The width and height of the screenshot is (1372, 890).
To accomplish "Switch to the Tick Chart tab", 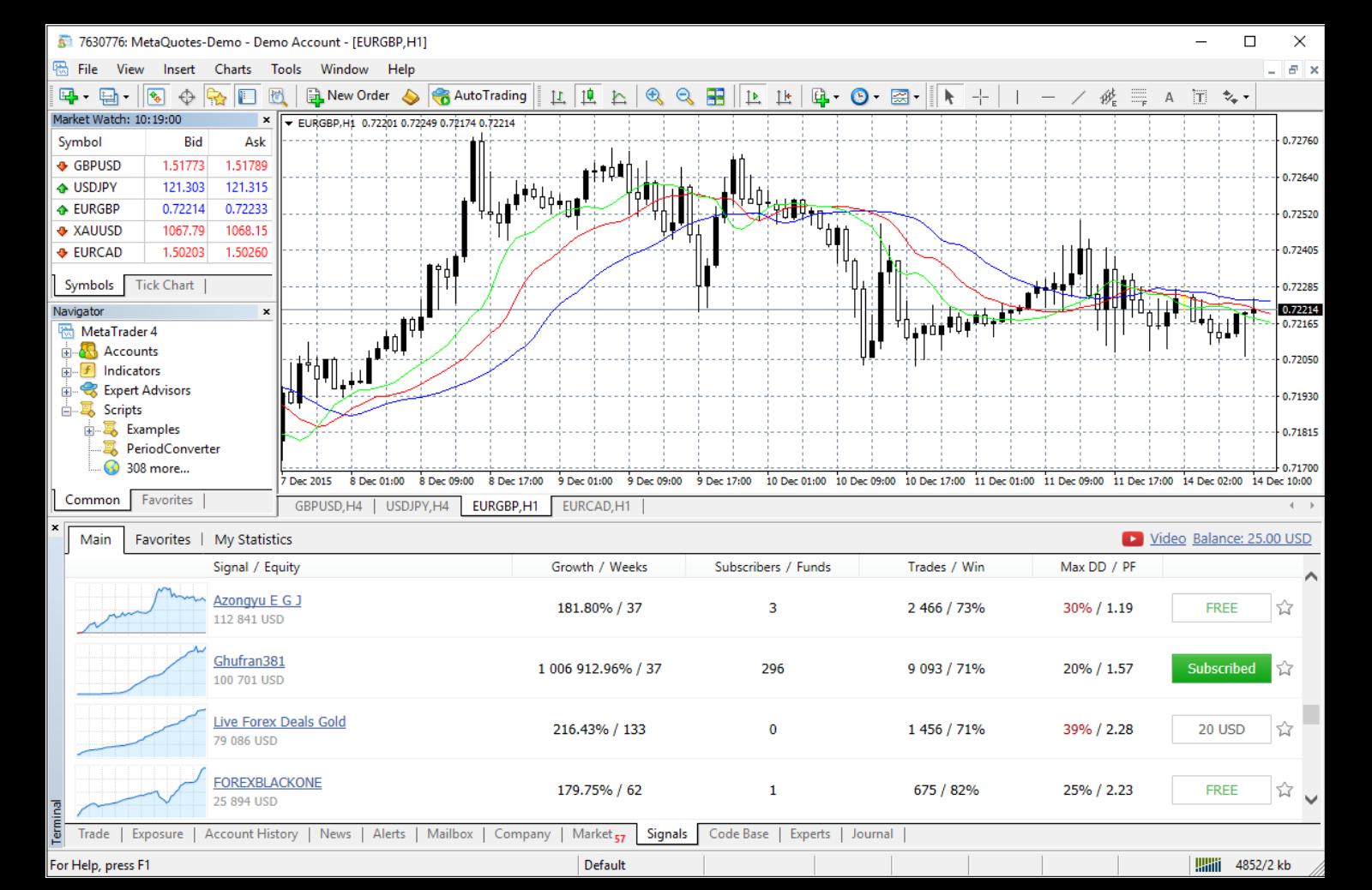I will click(x=165, y=285).
